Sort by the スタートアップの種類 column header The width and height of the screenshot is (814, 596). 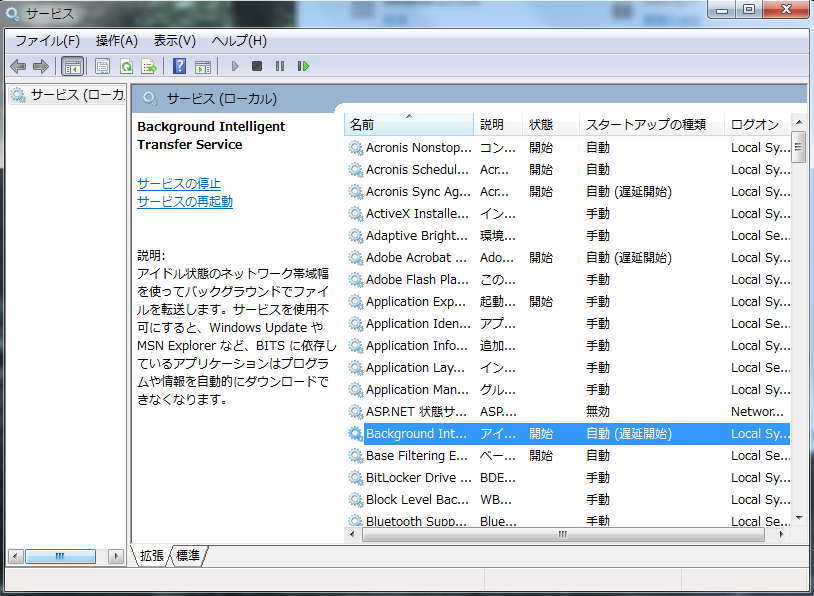coord(652,125)
